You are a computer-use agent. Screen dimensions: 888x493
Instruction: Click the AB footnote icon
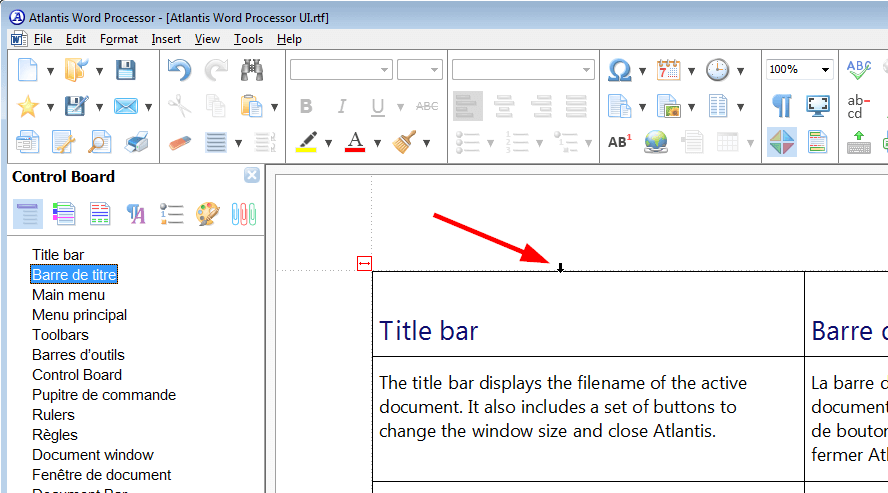(x=620, y=142)
